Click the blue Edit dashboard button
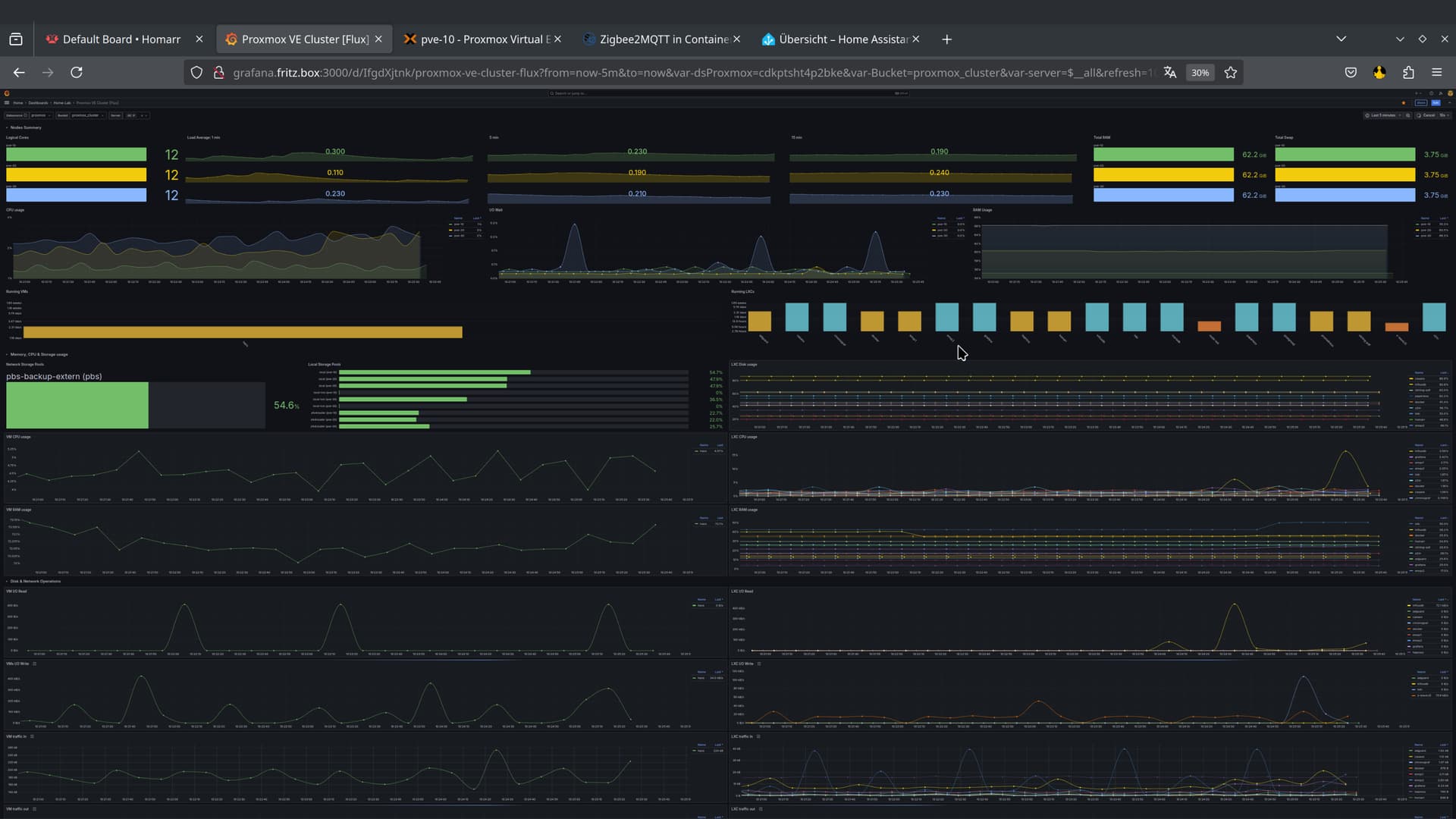1456x819 pixels. coord(1436,102)
